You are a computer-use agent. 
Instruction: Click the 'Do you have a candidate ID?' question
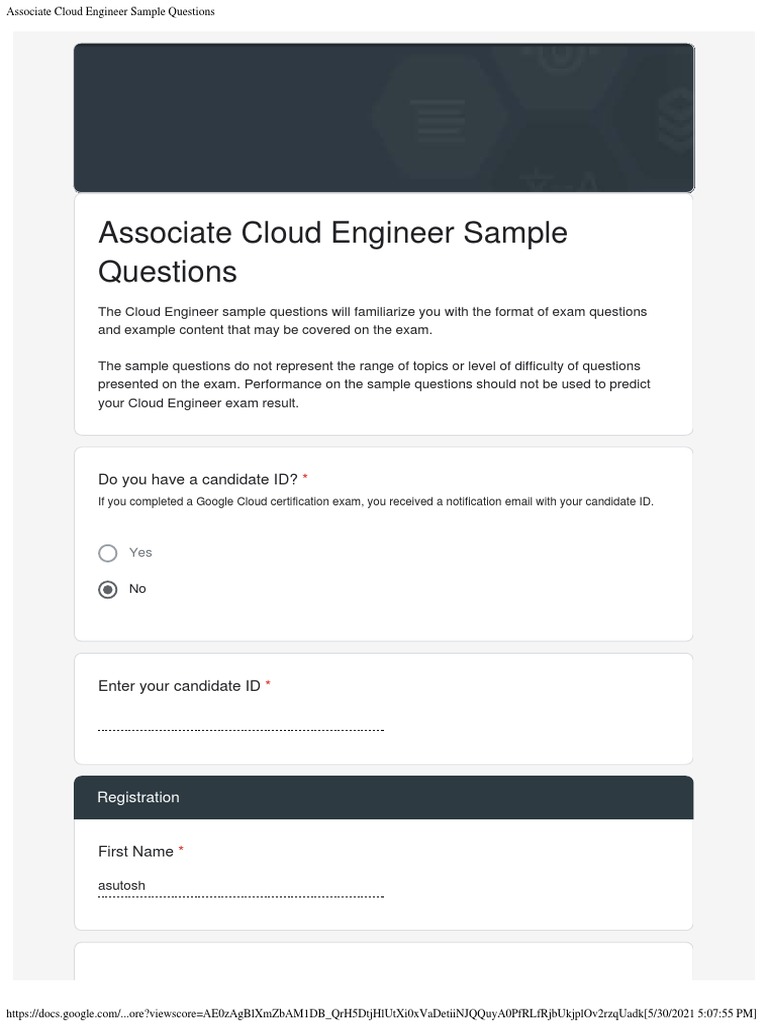click(x=197, y=479)
